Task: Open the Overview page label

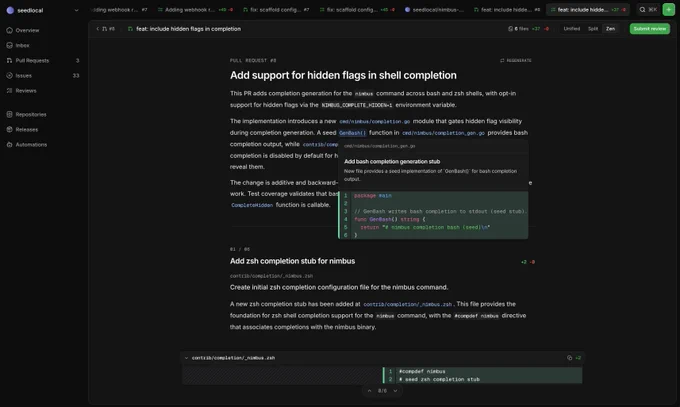Action: 27,30
